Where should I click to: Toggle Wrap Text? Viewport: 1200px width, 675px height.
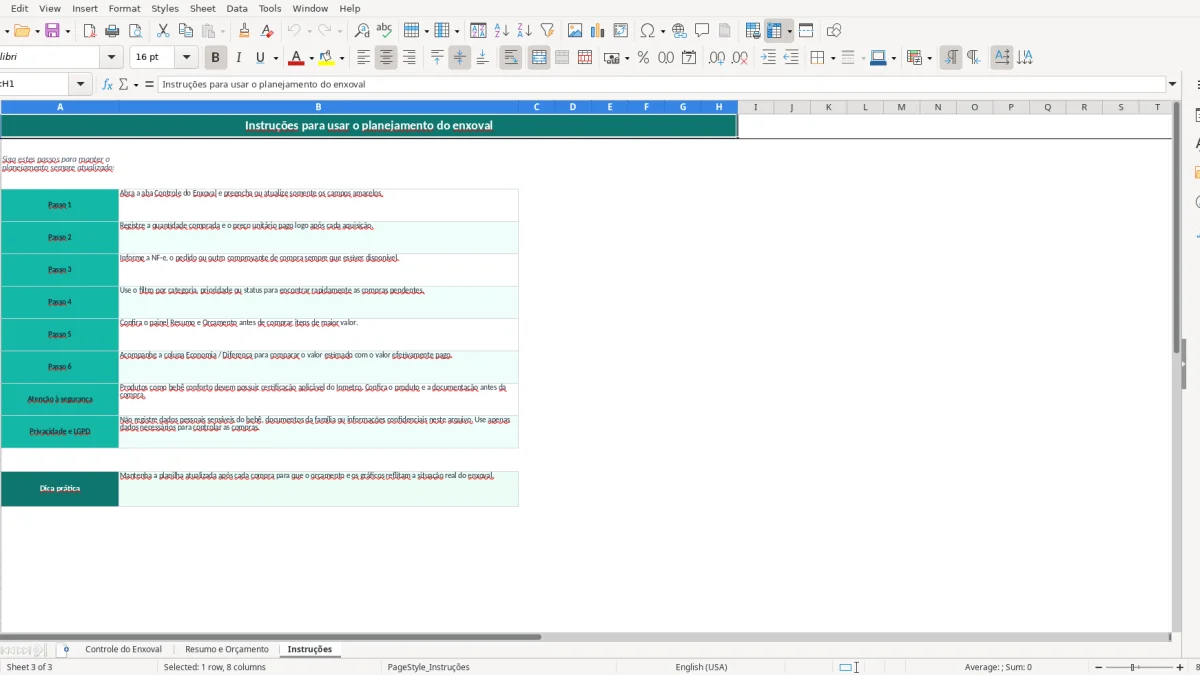point(511,58)
